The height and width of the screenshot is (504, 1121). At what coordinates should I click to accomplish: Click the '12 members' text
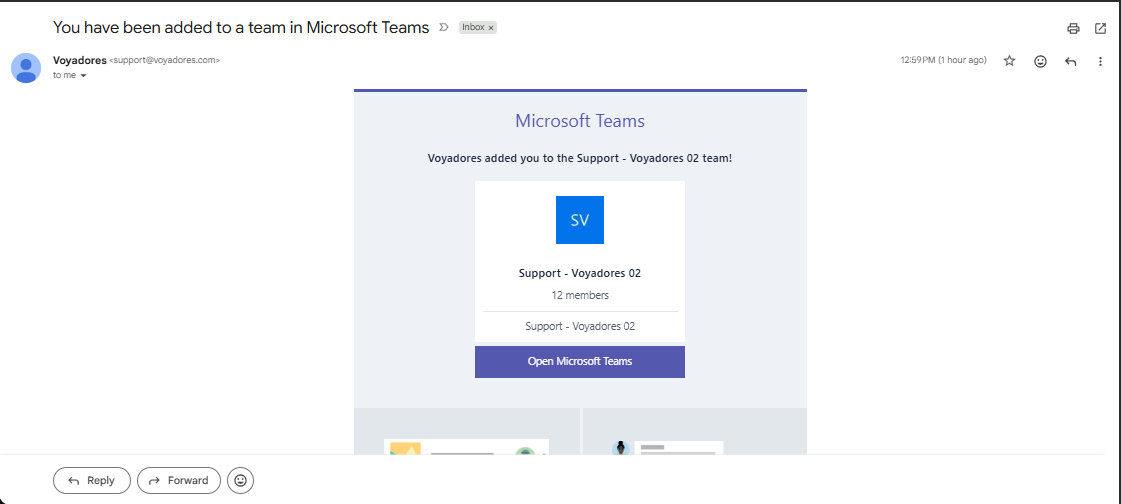click(x=580, y=295)
